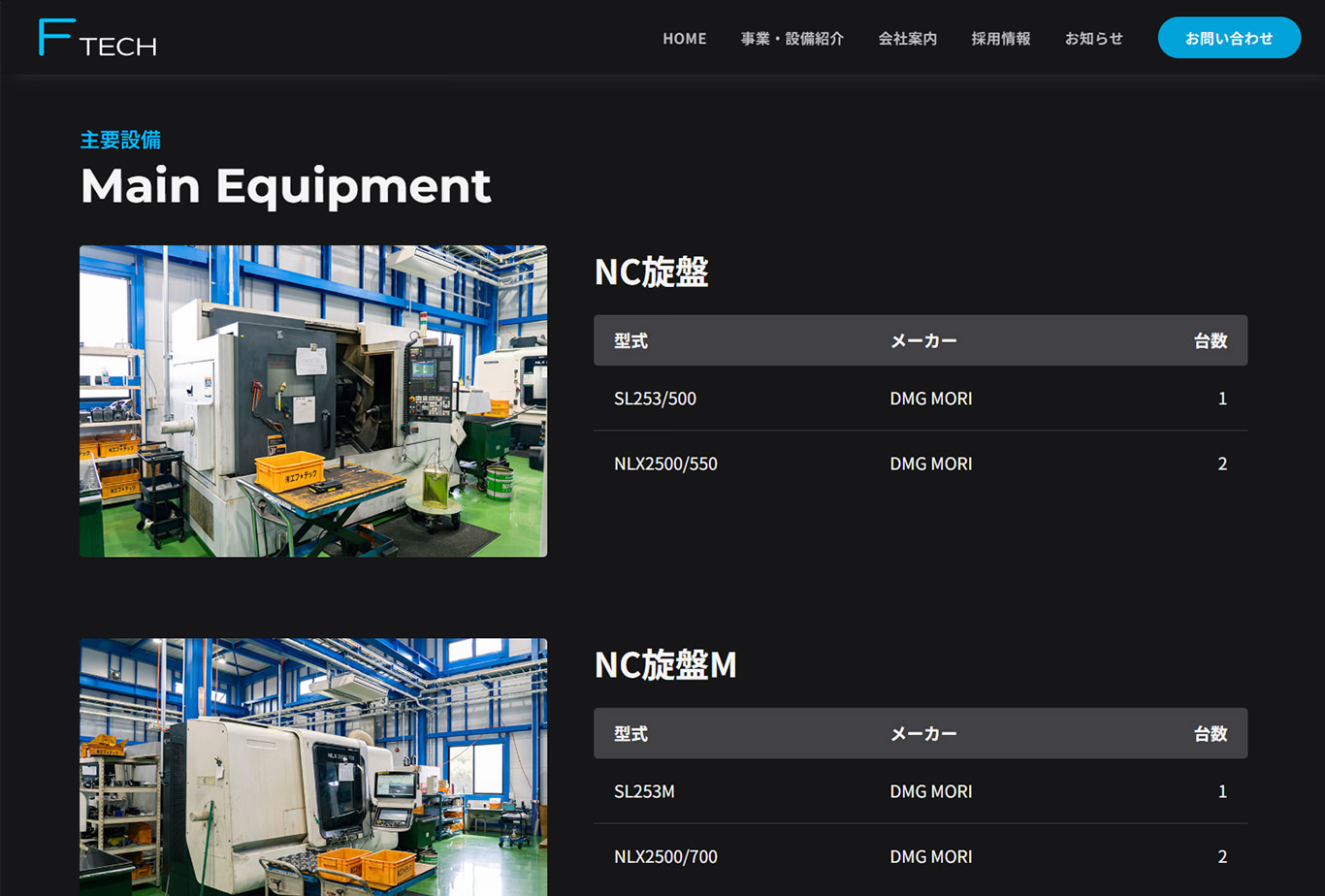Open the 事業・設備紹介 menu item
Screen dimensions: 1325x896
(792, 39)
